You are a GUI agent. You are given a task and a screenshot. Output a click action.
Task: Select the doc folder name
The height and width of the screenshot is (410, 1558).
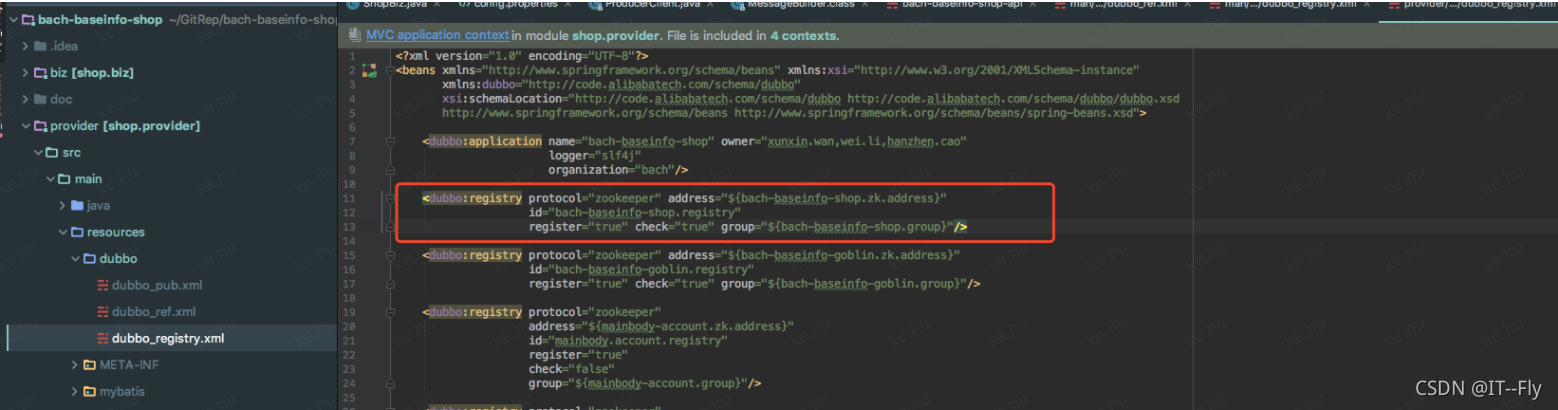(61, 99)
